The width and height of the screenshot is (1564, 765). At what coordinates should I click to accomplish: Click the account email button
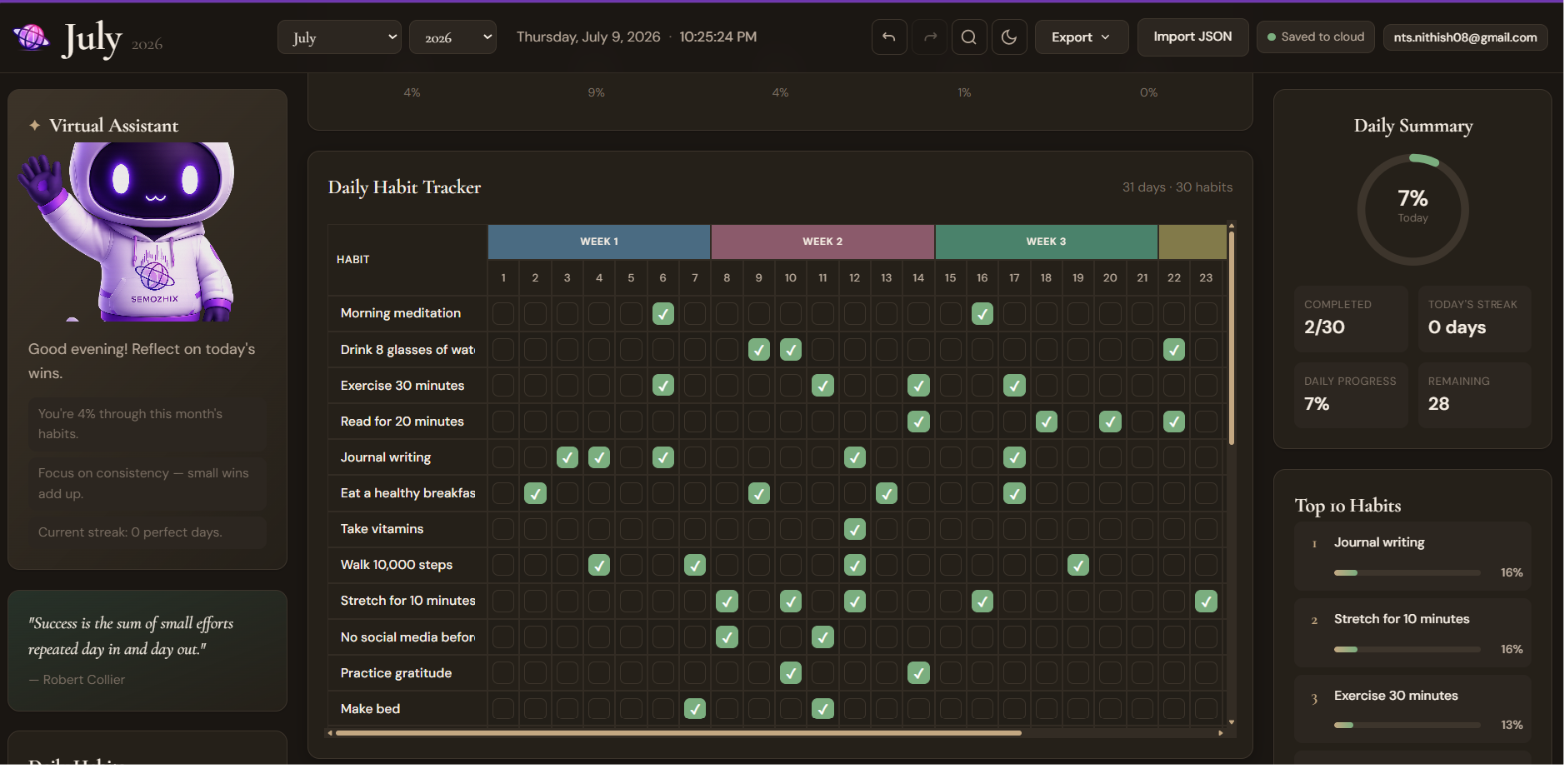1465,37
